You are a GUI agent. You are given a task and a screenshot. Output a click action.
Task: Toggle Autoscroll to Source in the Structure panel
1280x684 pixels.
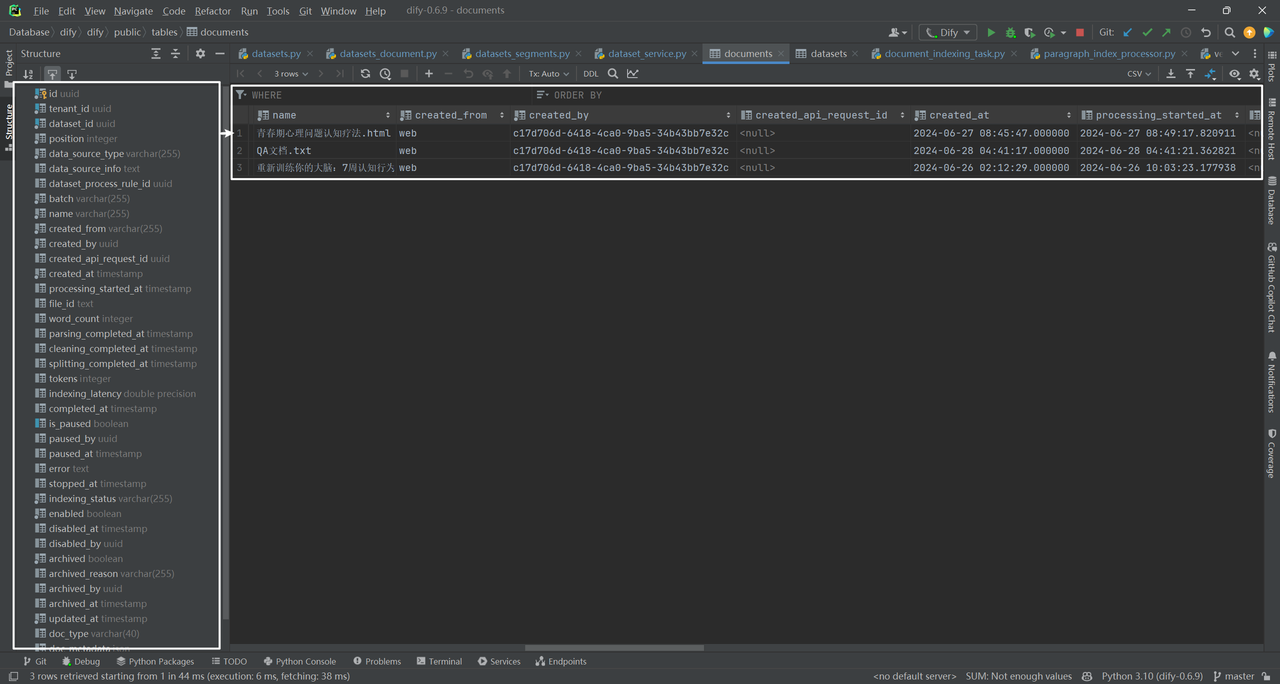coord(52,74)
